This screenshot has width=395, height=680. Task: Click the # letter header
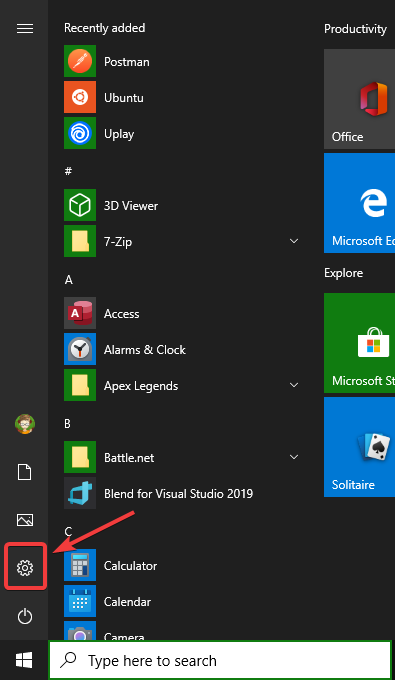tap(68, 171)
